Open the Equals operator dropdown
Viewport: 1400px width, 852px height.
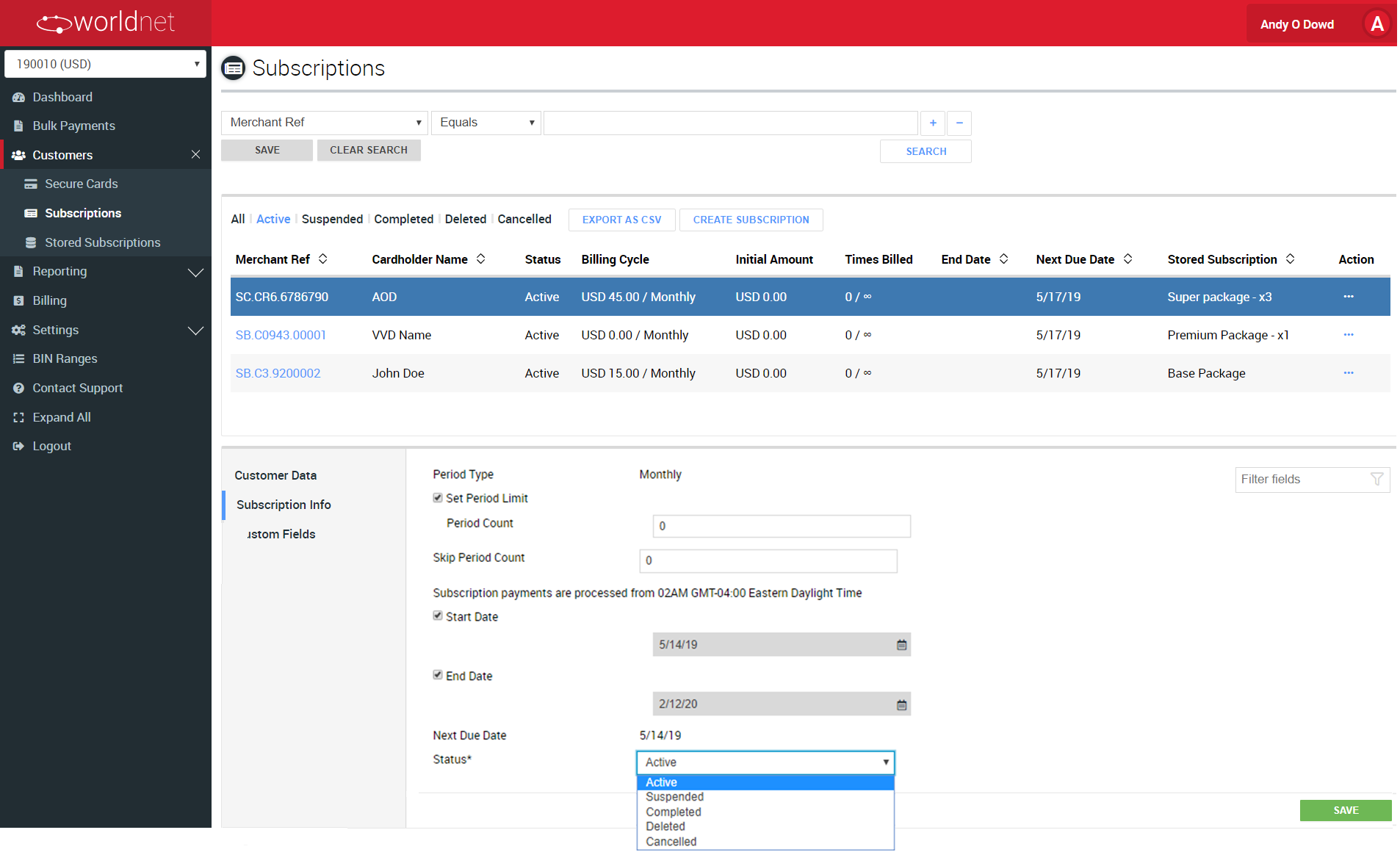[486, 123]
